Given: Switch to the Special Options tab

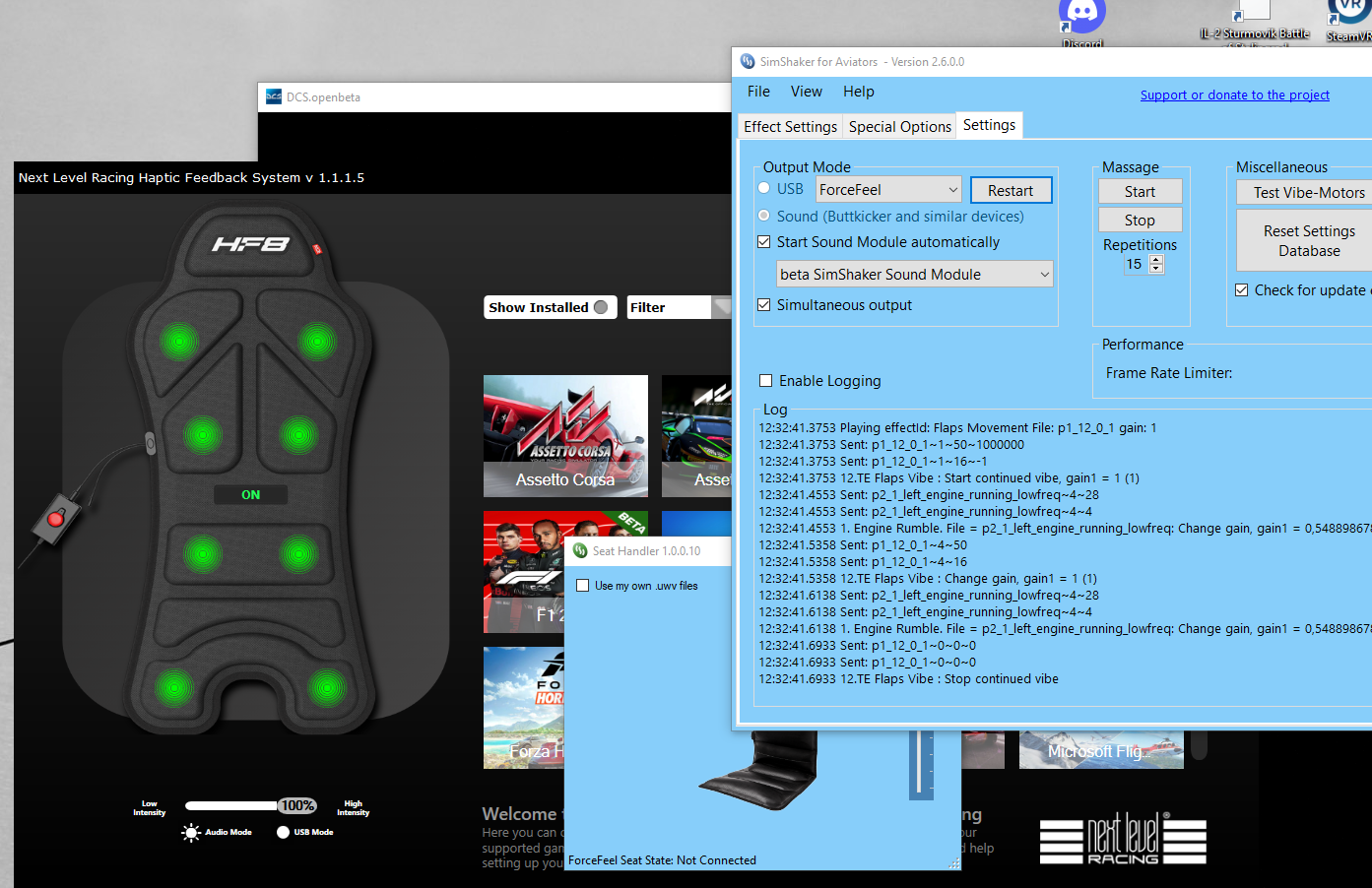Looking at the screenshot, I should [x=899, y=127].
